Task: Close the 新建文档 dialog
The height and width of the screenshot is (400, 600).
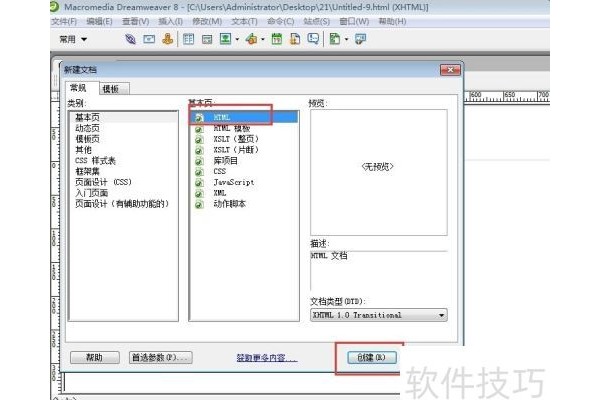Action: 450,70
